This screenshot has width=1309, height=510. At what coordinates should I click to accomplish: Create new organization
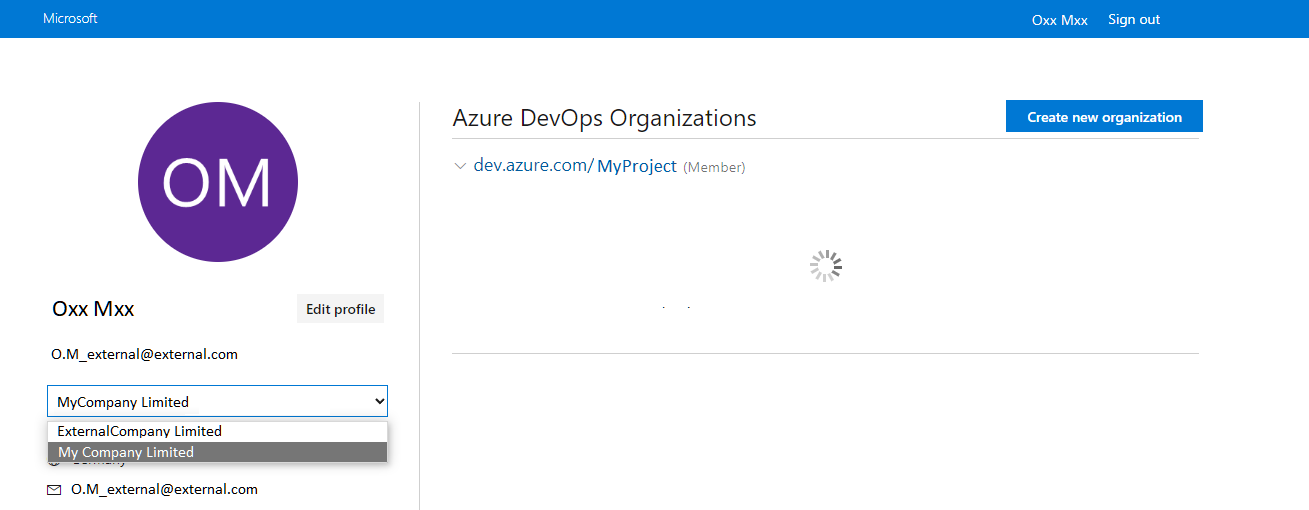click(x=1104, y=117)
